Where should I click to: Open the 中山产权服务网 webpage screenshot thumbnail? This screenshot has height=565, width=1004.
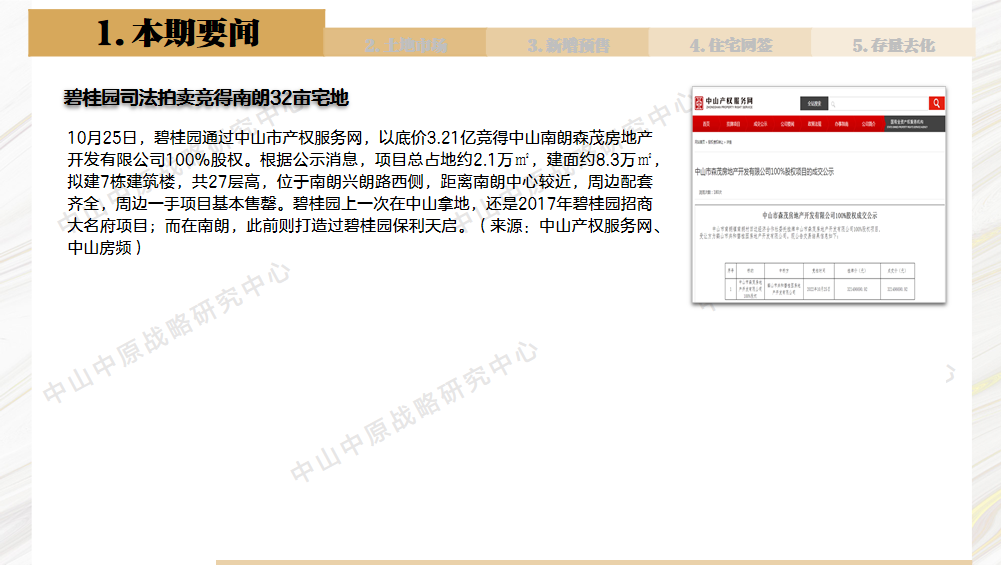[x=818, y=194]
